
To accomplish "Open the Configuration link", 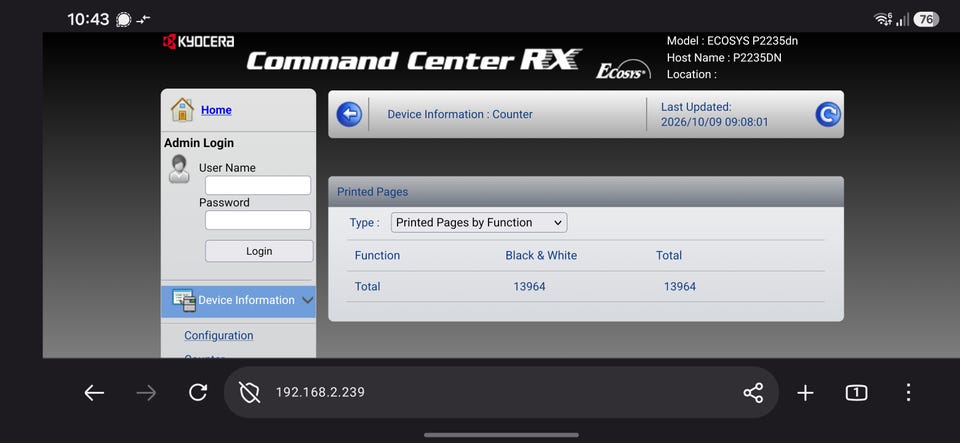I will pos(219,335).
